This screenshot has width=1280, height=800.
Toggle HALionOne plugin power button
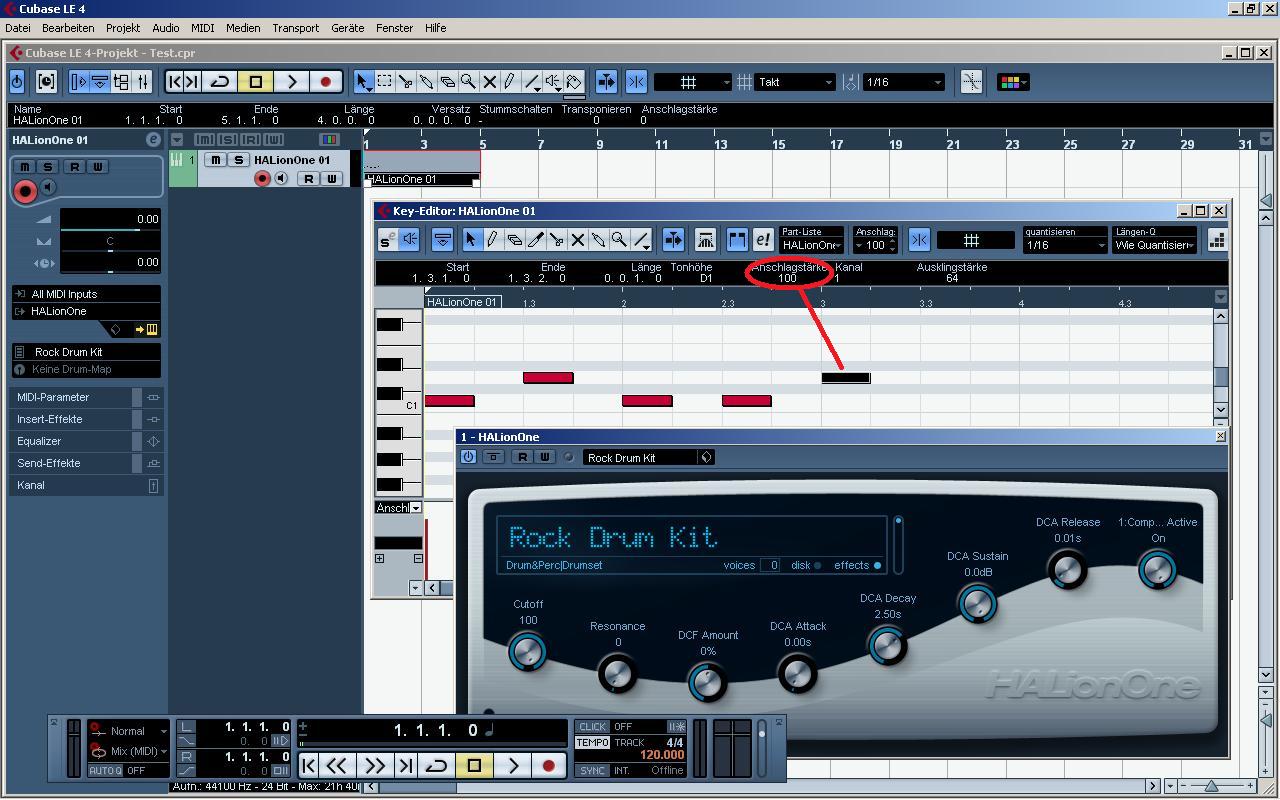click(x=468, y=457)
